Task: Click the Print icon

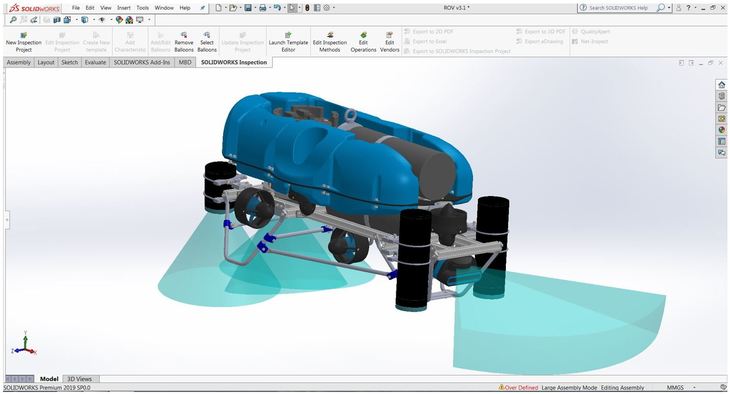Action: click(x=263, y=8)
